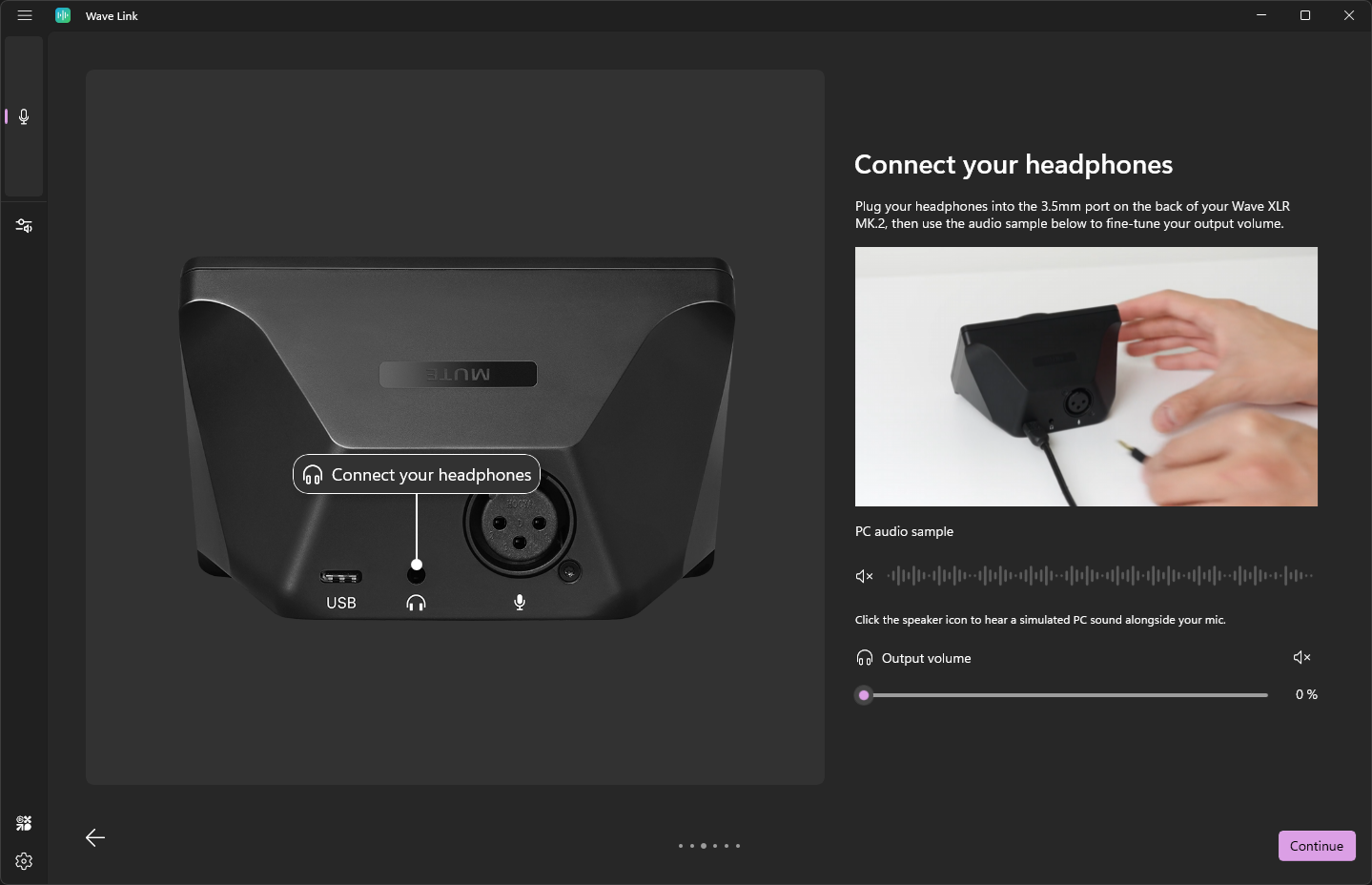The image size is (1372, 885).
Task: Jump to the first onboarding page dot
Action: click(x=680, y=846)
